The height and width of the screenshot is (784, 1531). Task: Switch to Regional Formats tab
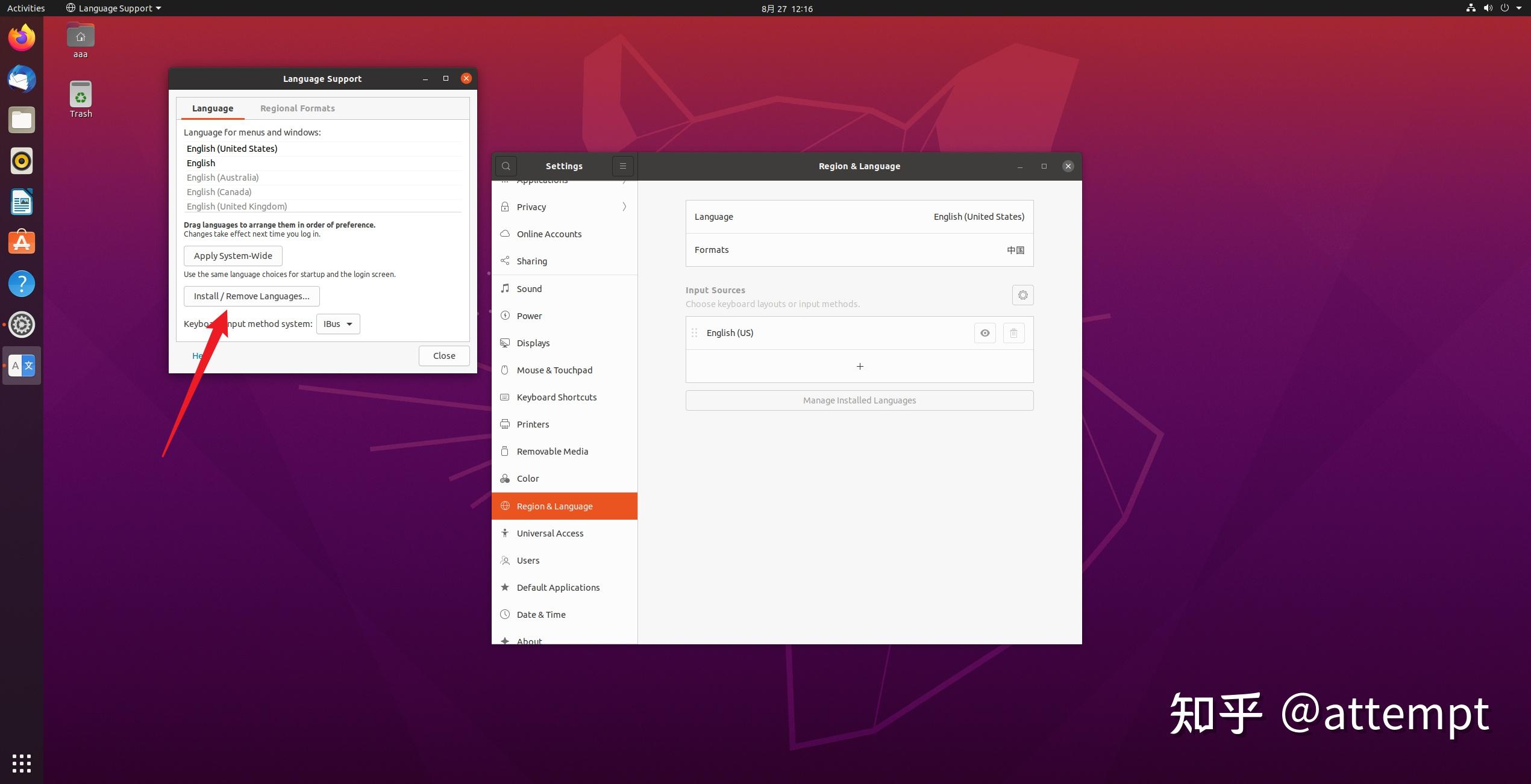pyautogui.click(x=297, y=108)
